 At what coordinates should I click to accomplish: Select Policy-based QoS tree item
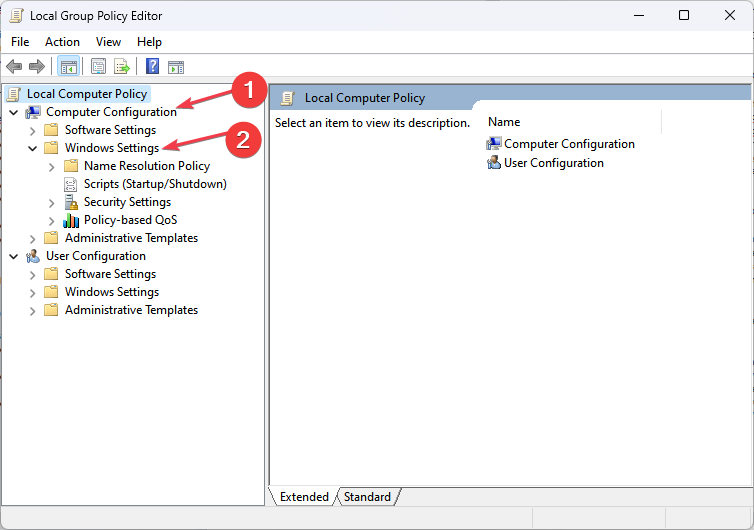[130, 220]
